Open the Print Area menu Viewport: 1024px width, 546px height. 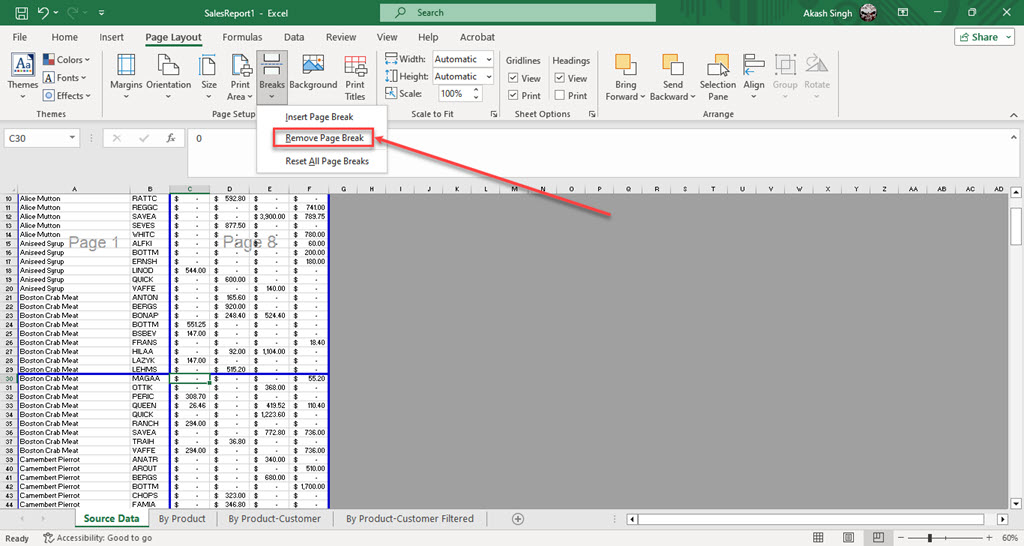point(240,77)
